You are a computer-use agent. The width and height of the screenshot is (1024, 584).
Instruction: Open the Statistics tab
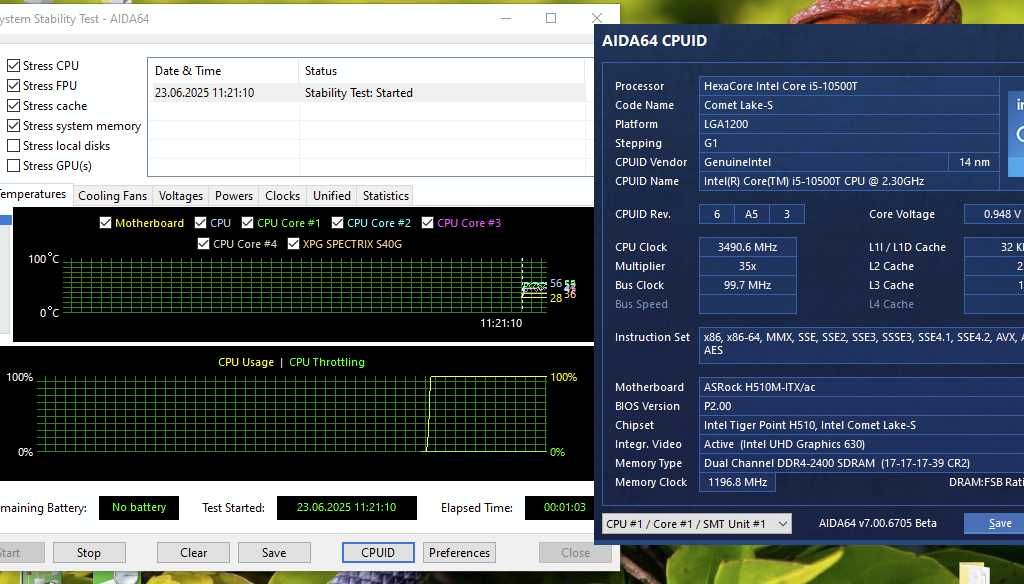point(386,196)
